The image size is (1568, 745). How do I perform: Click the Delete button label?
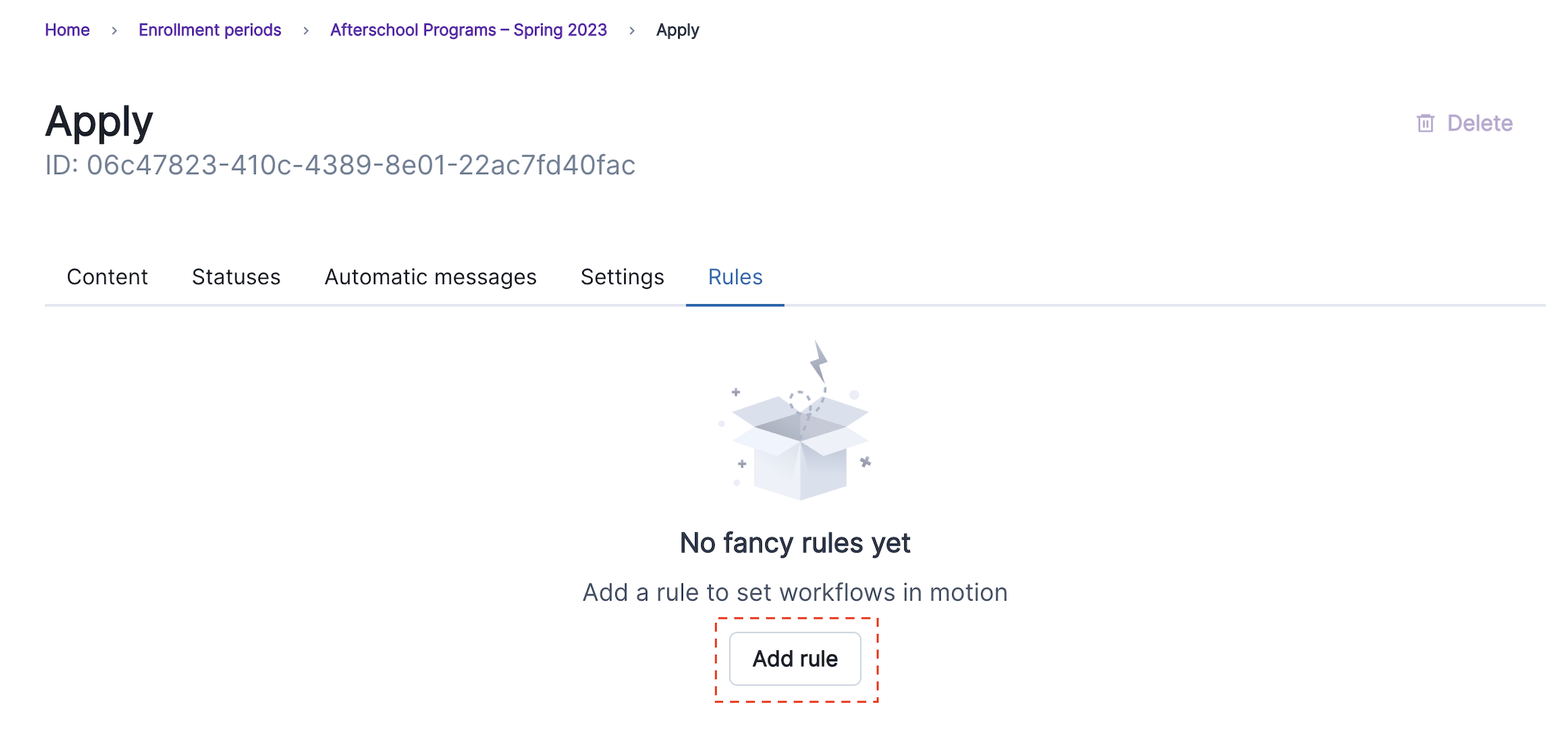[x=1480, y=123]
